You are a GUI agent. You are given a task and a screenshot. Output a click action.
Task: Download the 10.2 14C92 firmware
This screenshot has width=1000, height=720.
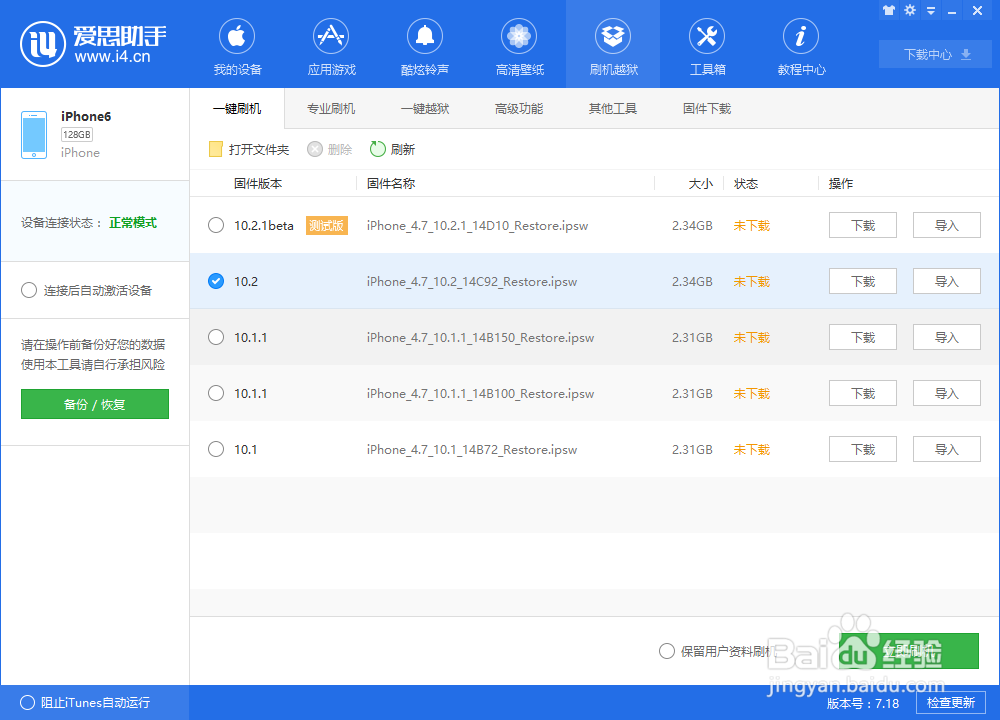(x=863, y=281)
